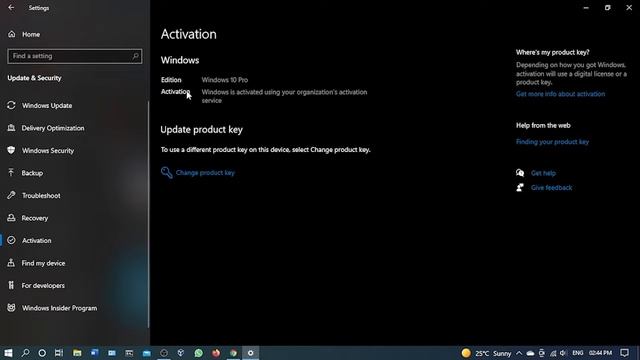Open Chrome from taskbar

pos(233,353)
